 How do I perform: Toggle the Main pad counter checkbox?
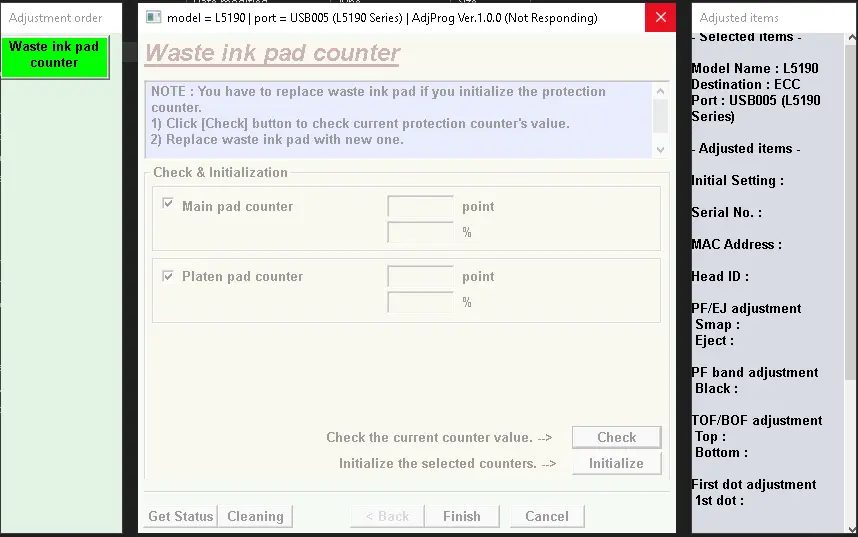tap(168, 204)
